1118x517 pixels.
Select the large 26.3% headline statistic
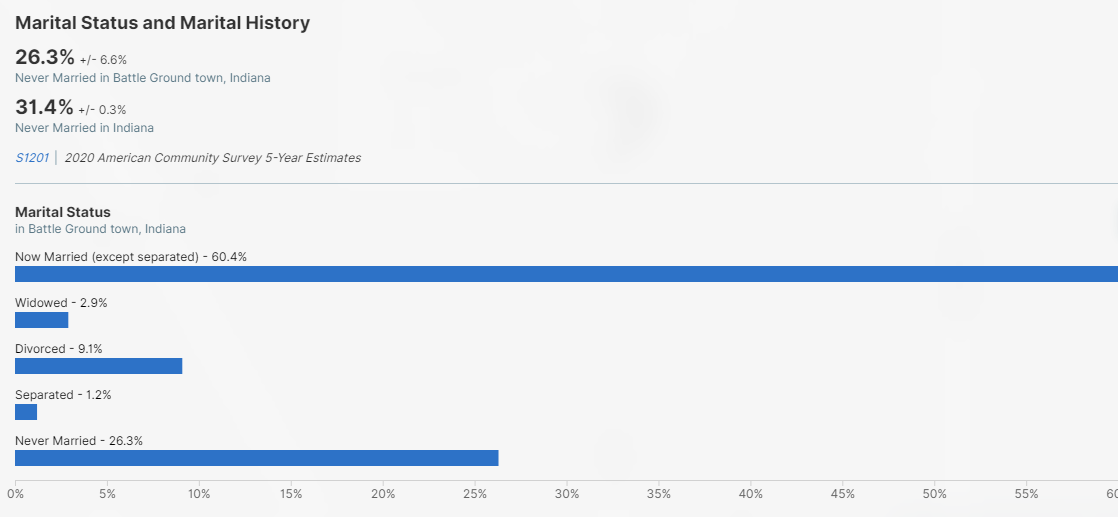[44, 57]
